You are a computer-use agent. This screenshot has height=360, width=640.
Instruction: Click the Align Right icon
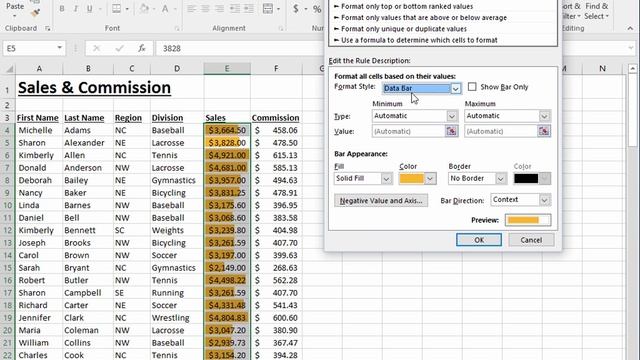click(x=220, y=9)
